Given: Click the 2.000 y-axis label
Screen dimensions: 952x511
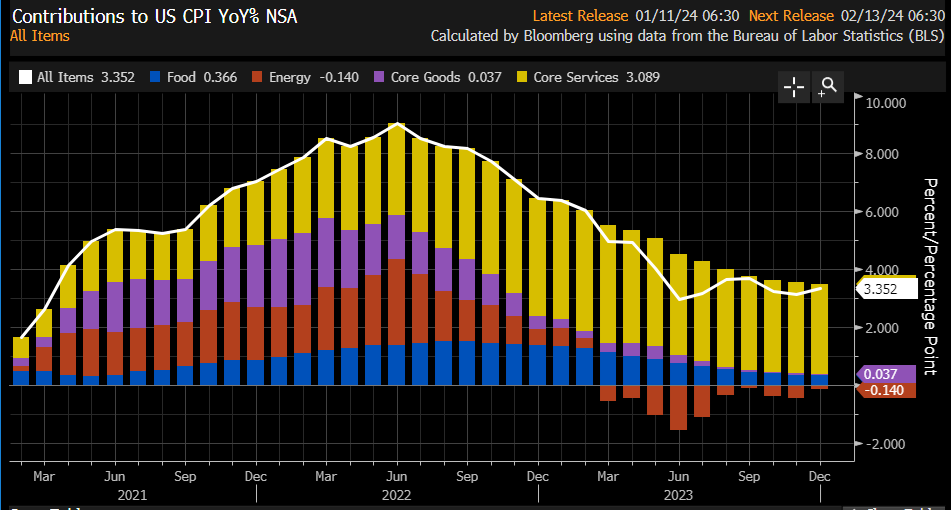Looking at the screenshot, I should pyautogui.click(x=882, y=328).
